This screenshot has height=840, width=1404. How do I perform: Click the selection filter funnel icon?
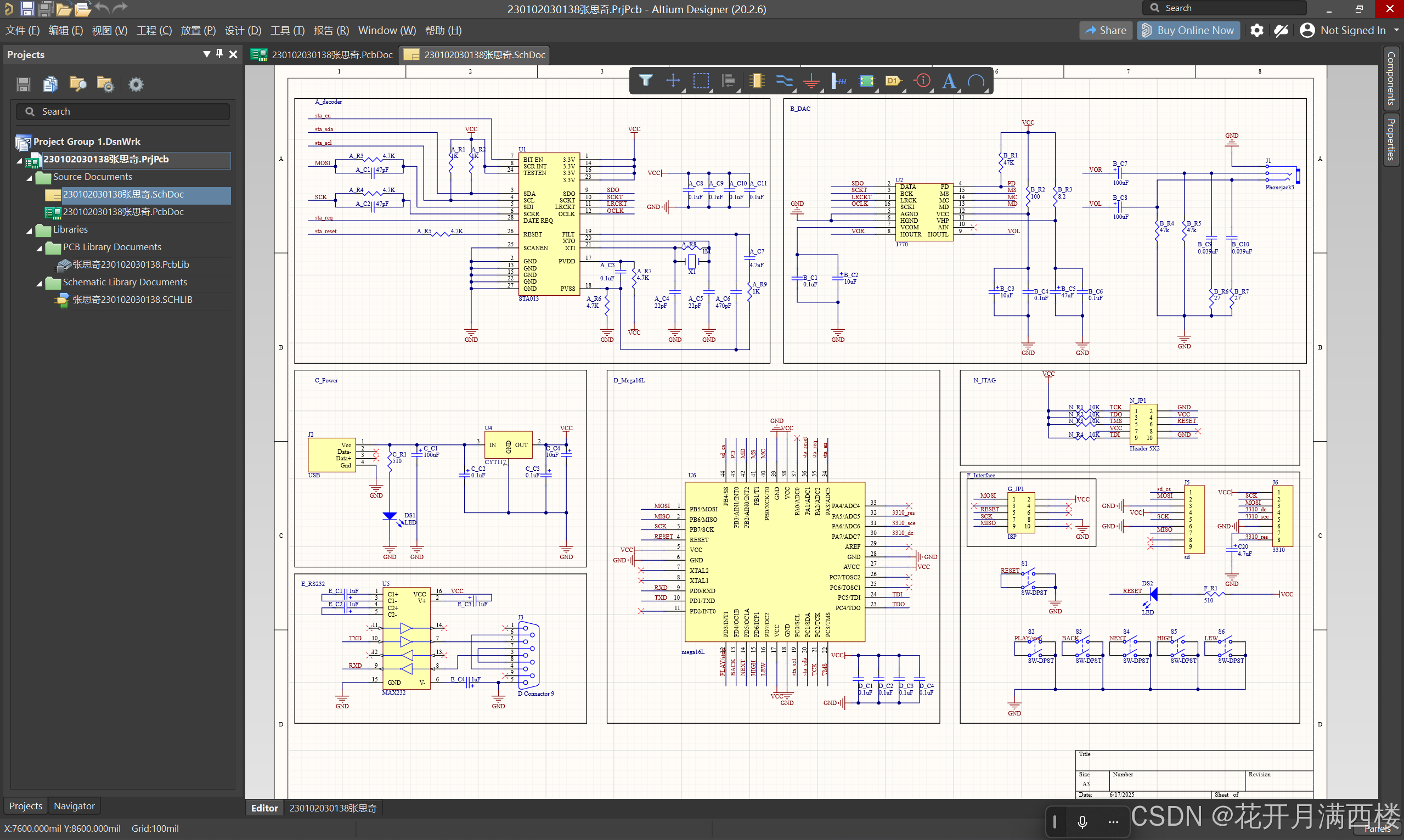pos(645,80)
